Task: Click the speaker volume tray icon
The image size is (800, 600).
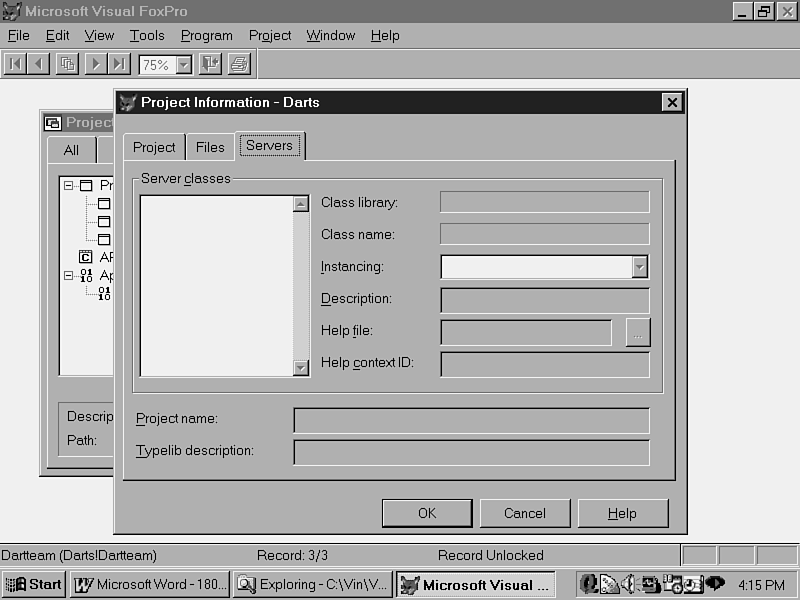Action: pos(630,584)
